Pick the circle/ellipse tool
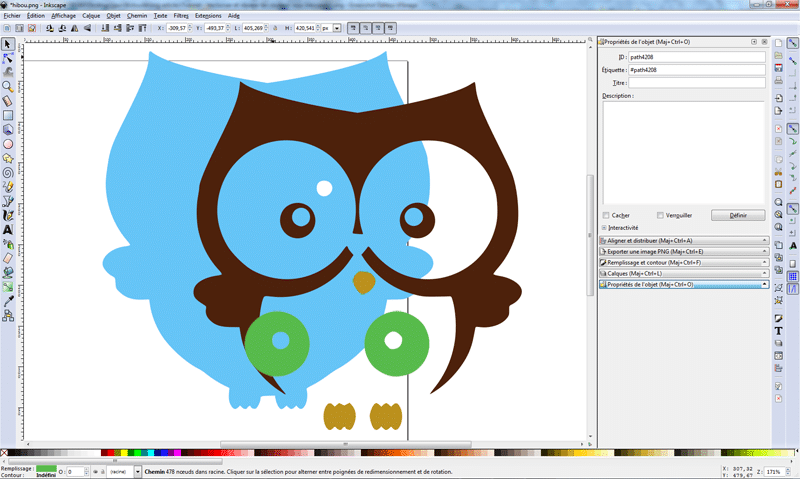This screenshot has height=479, width=800. (x=8, y=144)
